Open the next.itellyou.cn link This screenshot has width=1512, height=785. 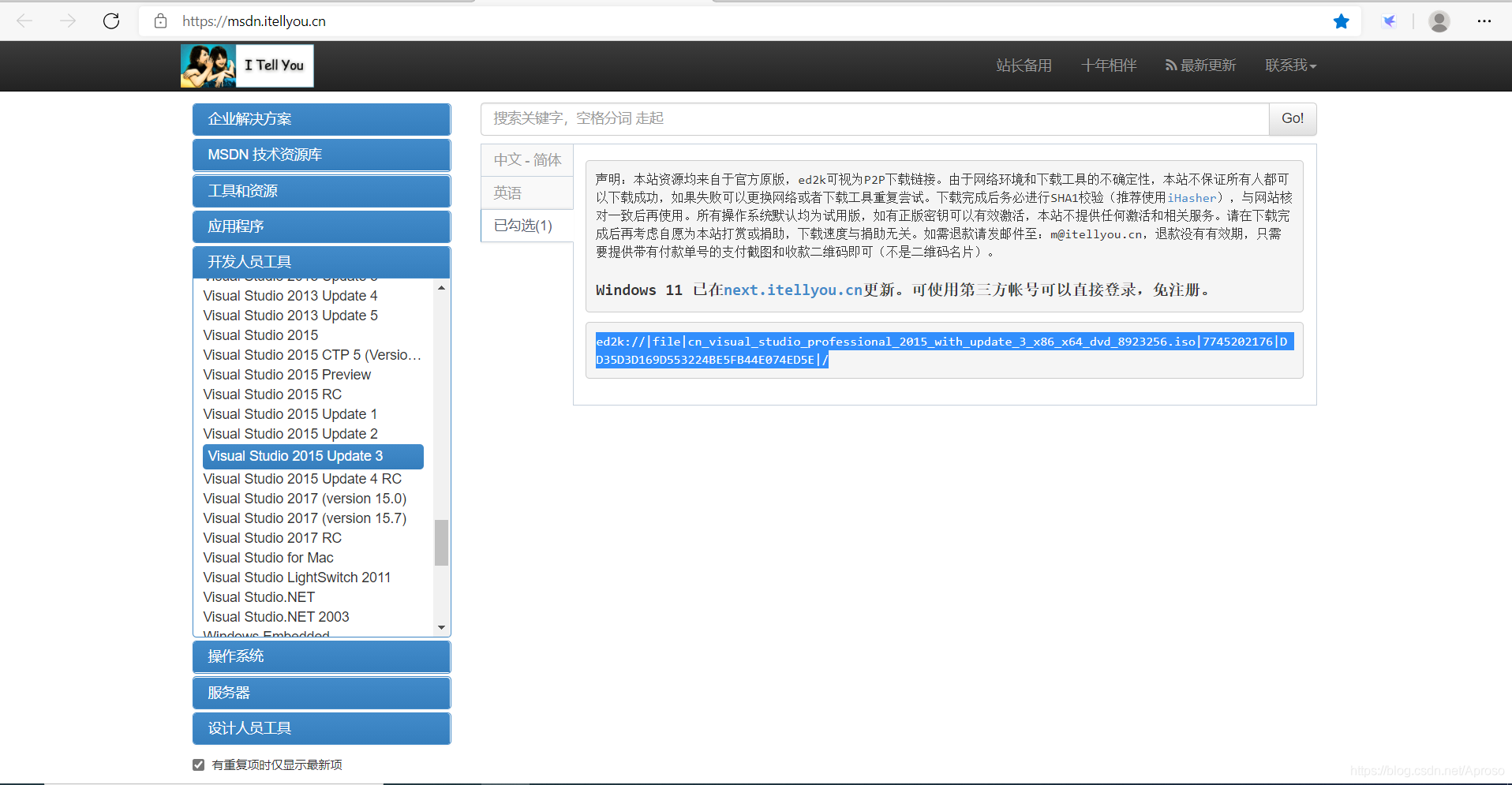[x=793, y=290]
